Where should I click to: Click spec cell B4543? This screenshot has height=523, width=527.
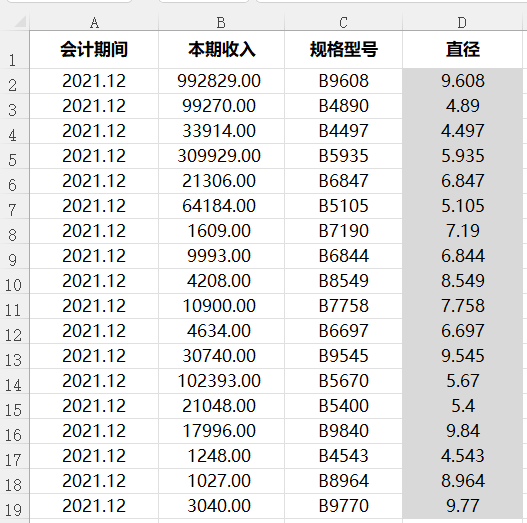pos(343,456)
